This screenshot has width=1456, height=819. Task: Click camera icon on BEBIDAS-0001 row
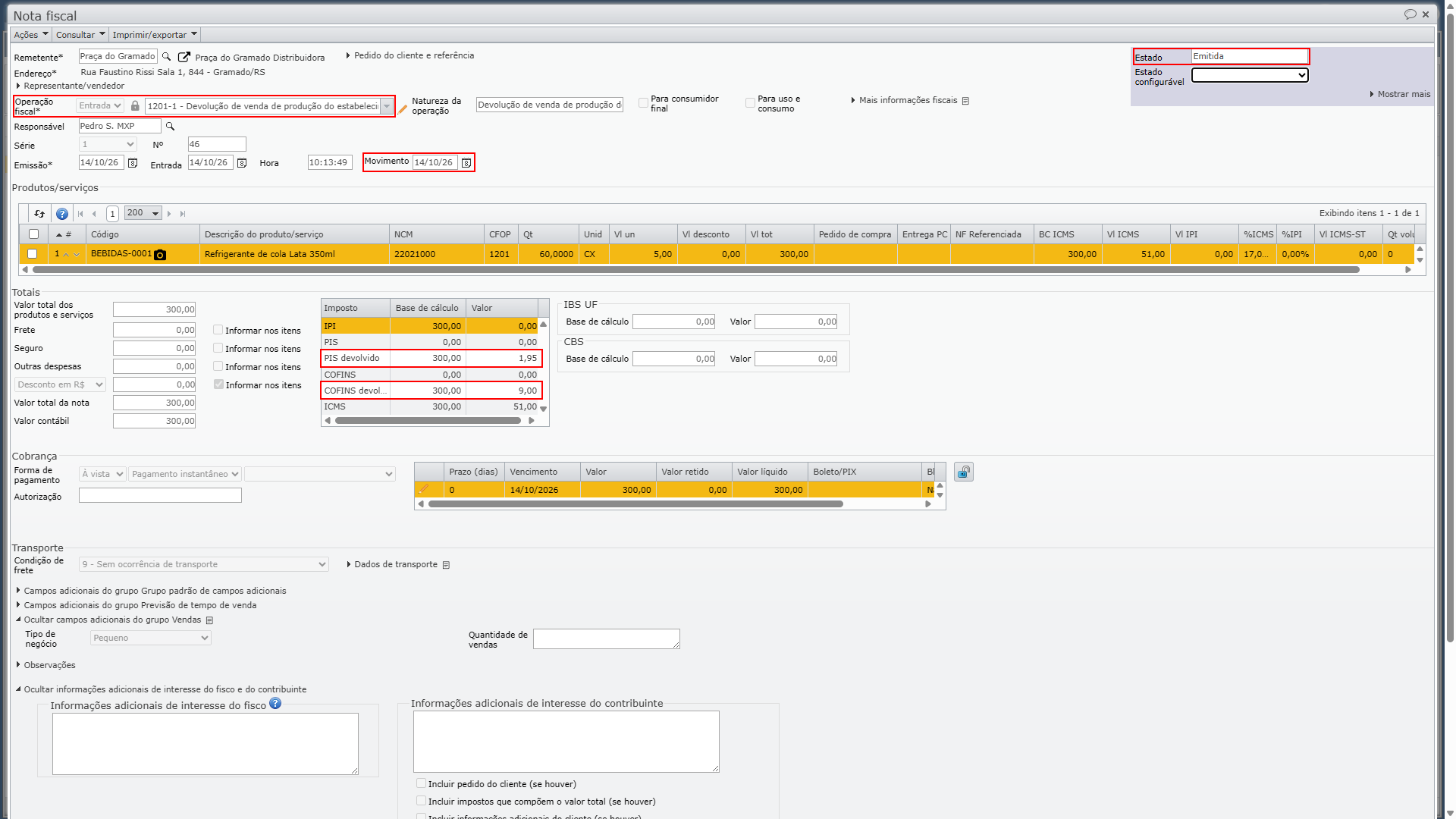pos(160,255)
